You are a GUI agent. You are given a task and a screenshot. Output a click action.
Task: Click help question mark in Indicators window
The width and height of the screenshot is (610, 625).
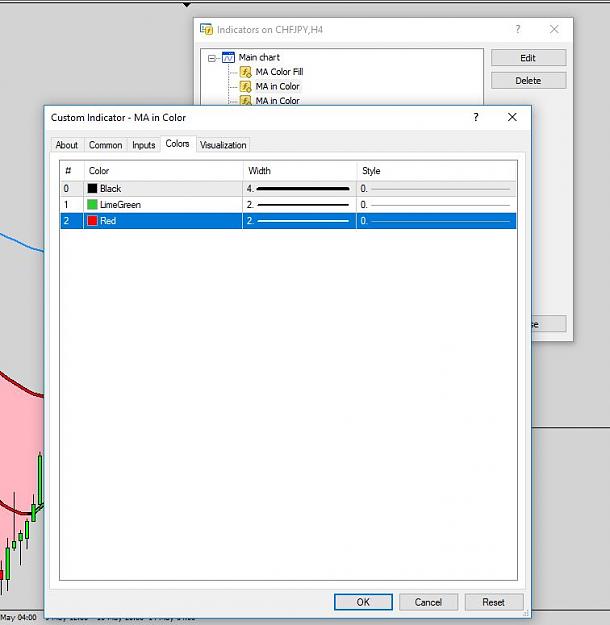pos(518,29)
